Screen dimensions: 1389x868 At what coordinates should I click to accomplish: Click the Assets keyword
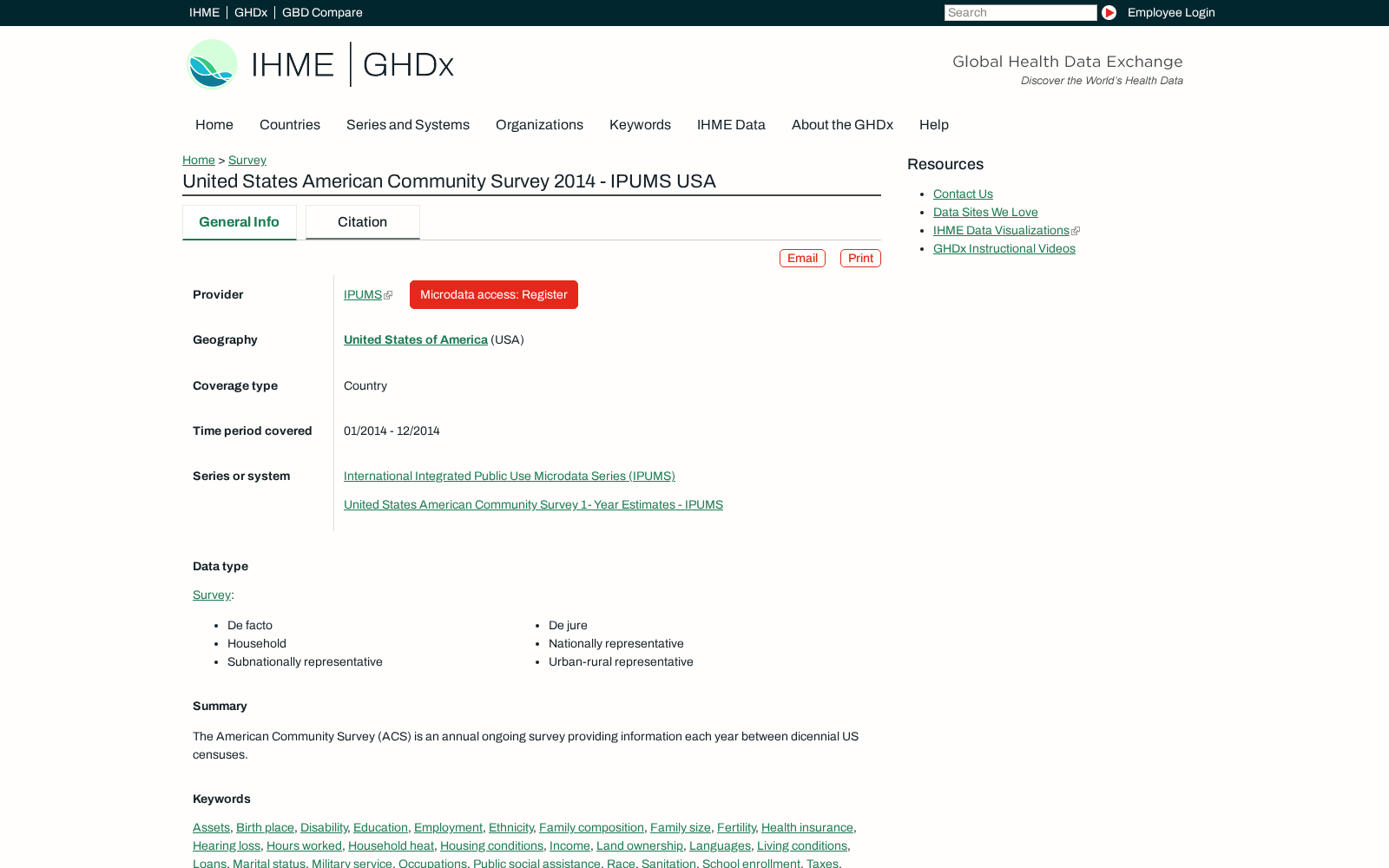tap(211, 827)
